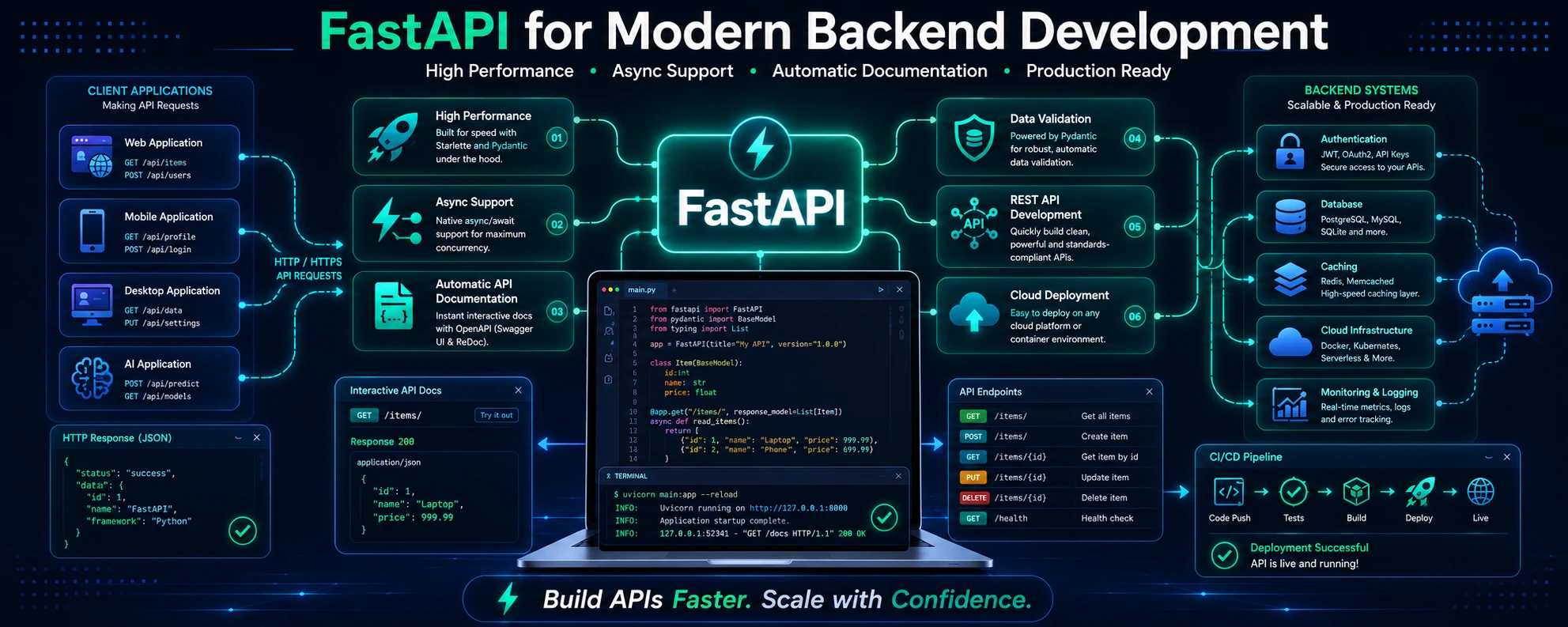Click the Code Push pipeline icon
The image size is (1568, 627).
coord(1229,492)
